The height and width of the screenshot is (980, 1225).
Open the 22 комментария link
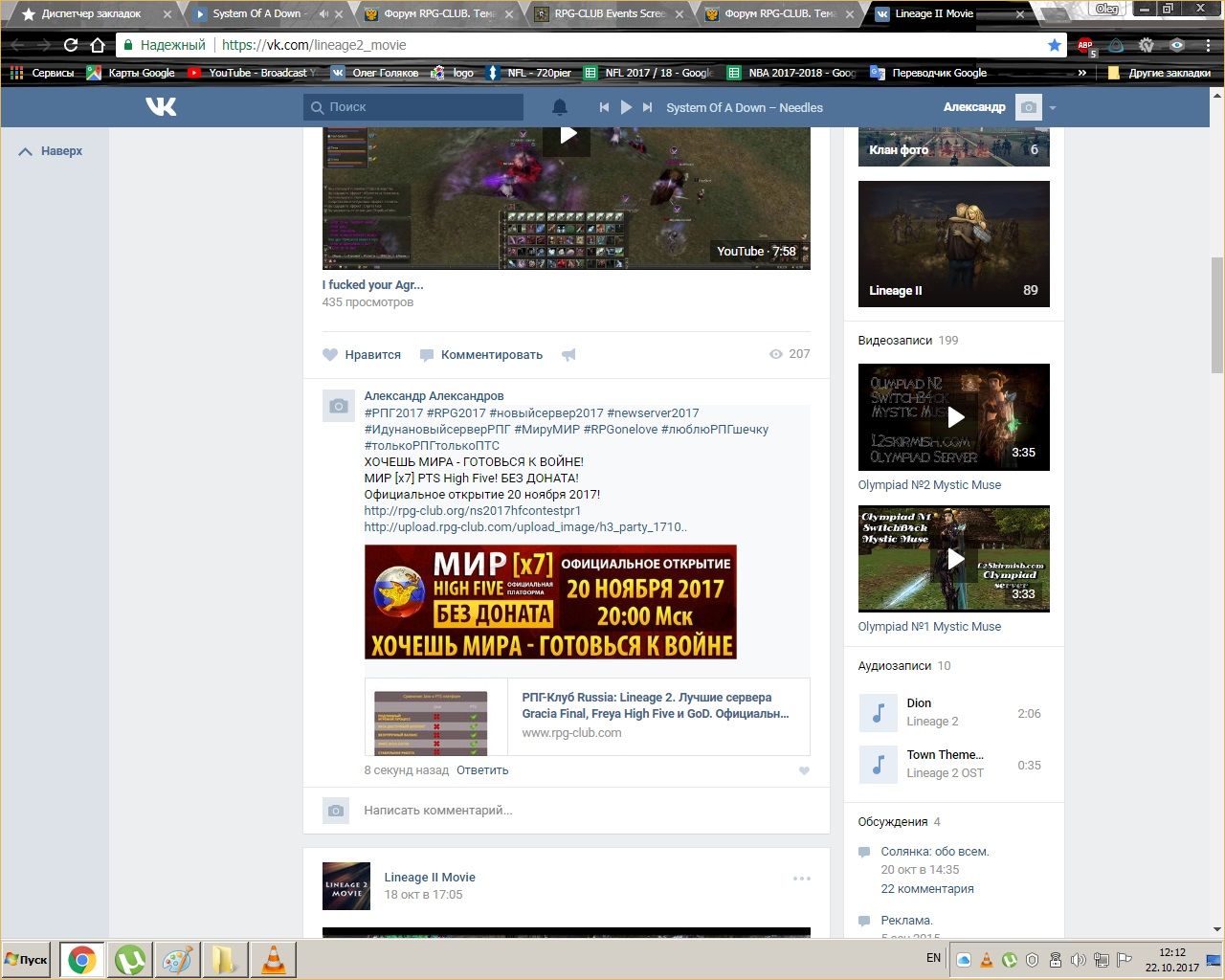(927, 888)
